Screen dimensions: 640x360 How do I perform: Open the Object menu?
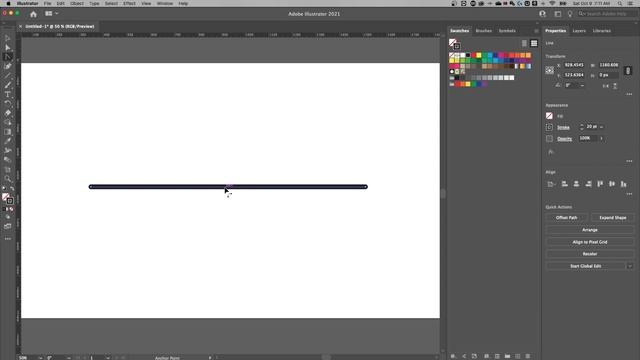tap(77, 3)
